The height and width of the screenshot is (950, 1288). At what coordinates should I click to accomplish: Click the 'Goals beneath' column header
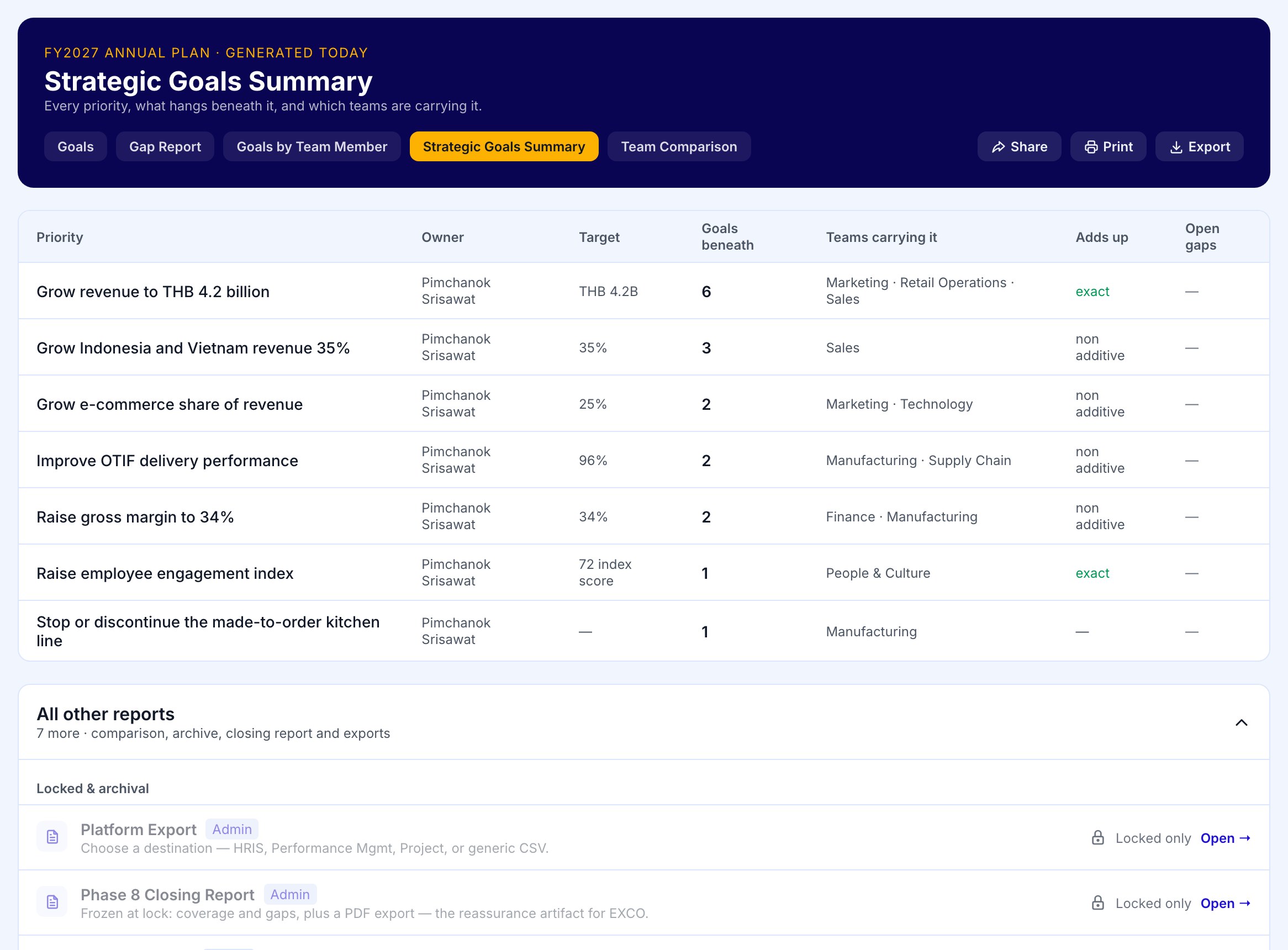tap(727, 237)
